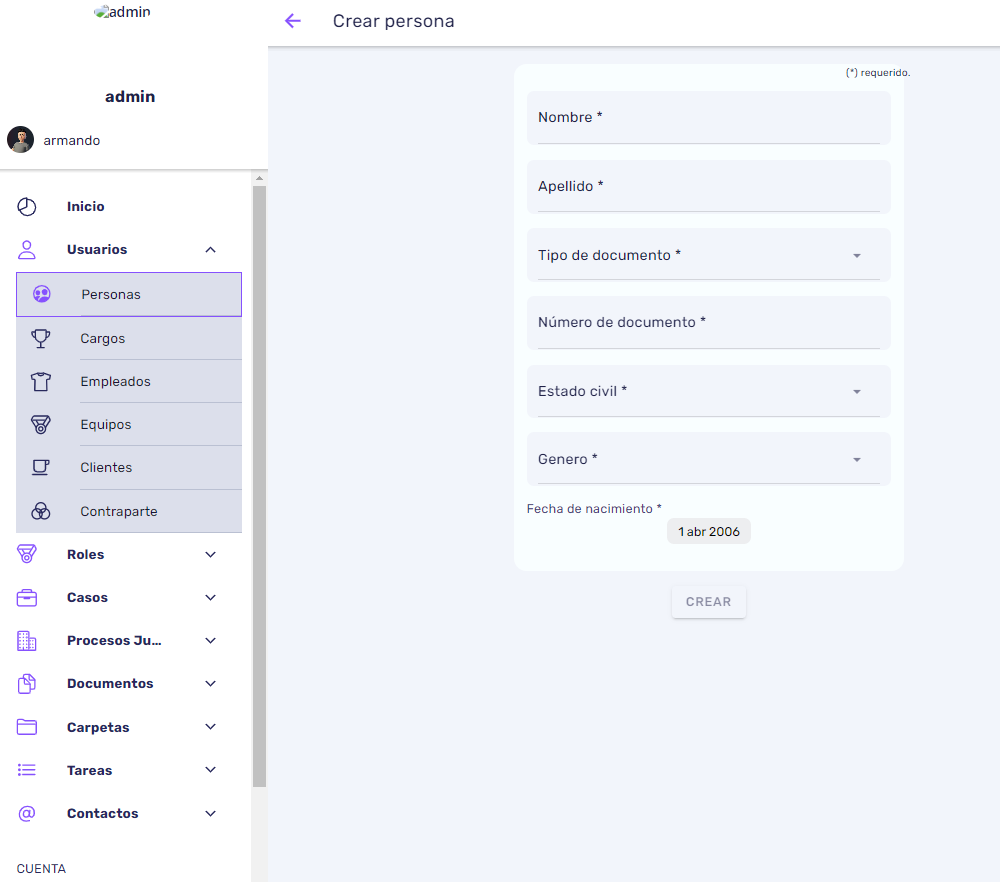Focus the Apellido input field
This screenshot has height=882, width=1000.
[x=709, y=186]
